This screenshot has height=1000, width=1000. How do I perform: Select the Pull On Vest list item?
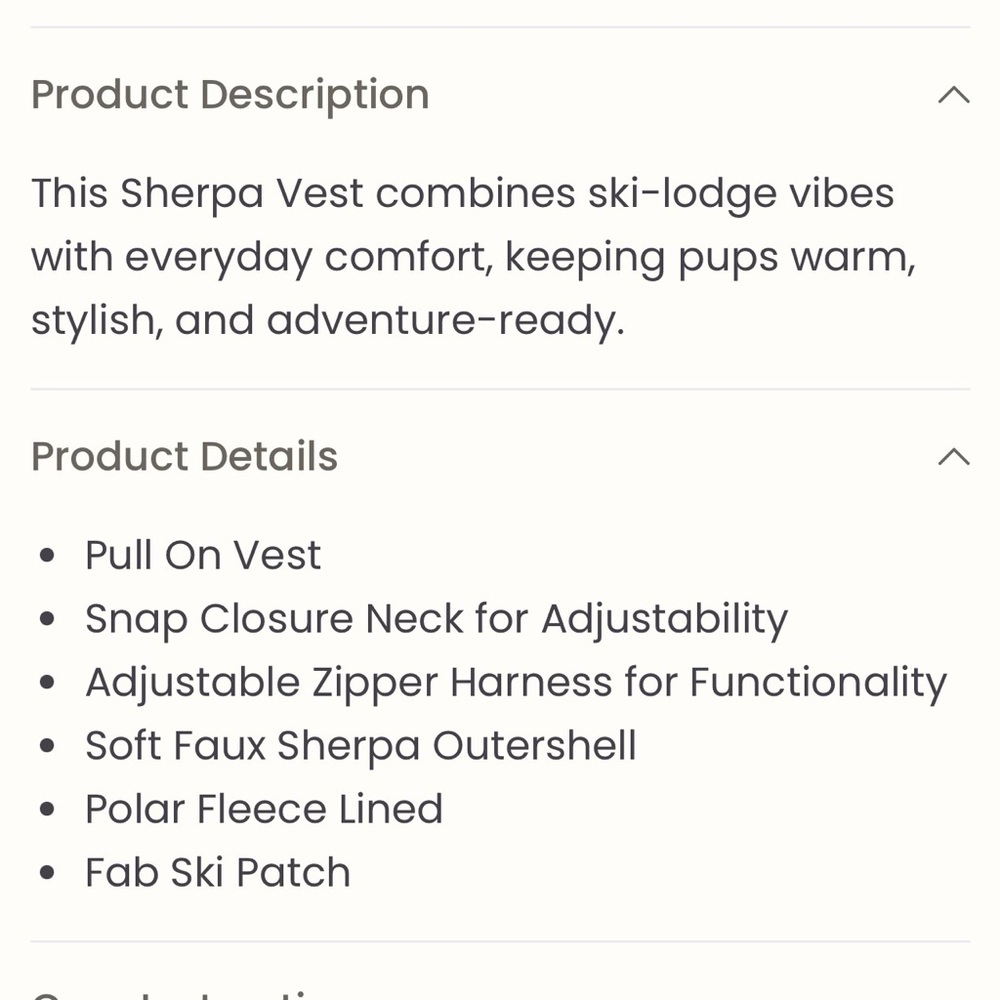tap(203, 555)
